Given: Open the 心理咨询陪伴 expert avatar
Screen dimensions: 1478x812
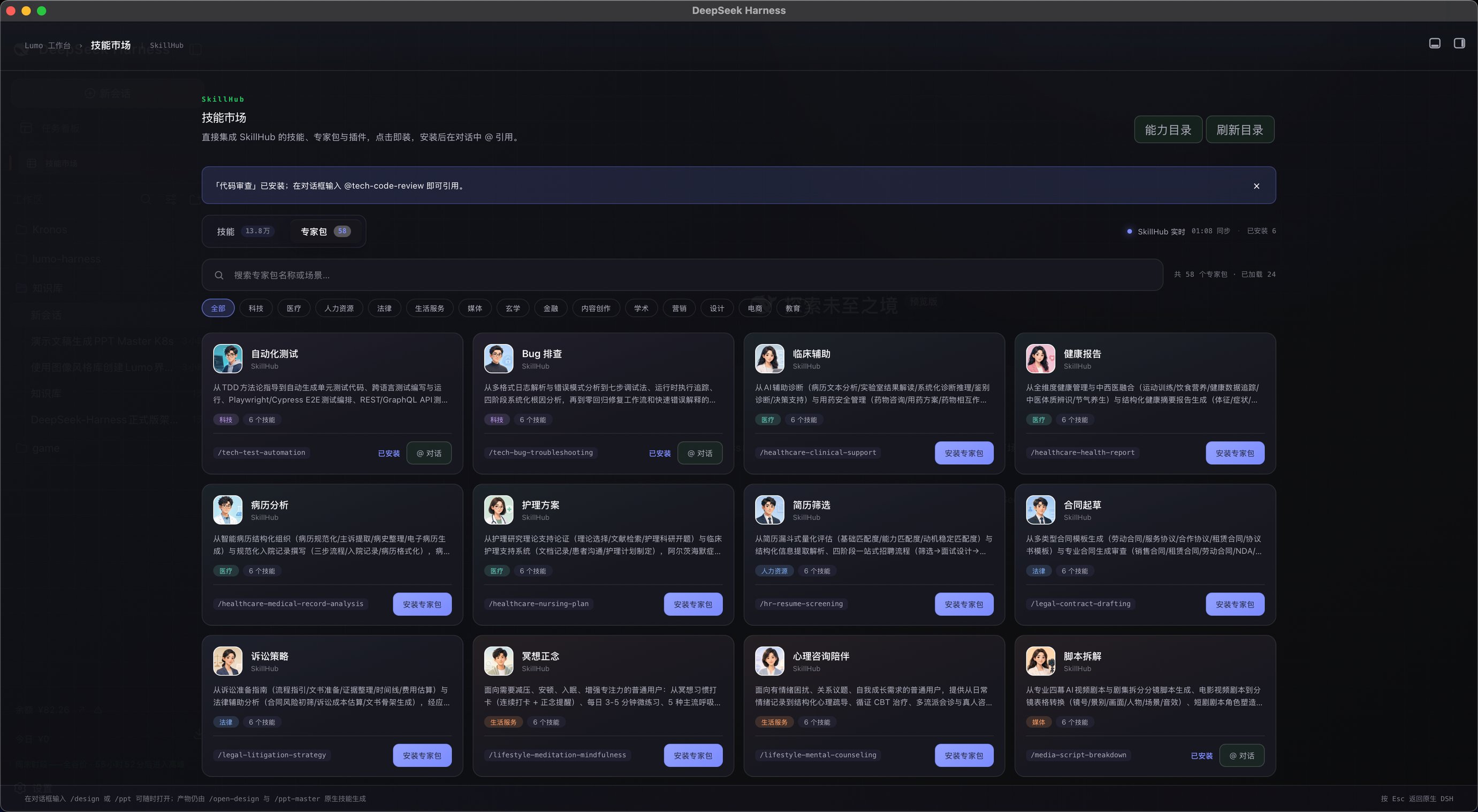Looking at the screenshot, I should tap(770, 661).
